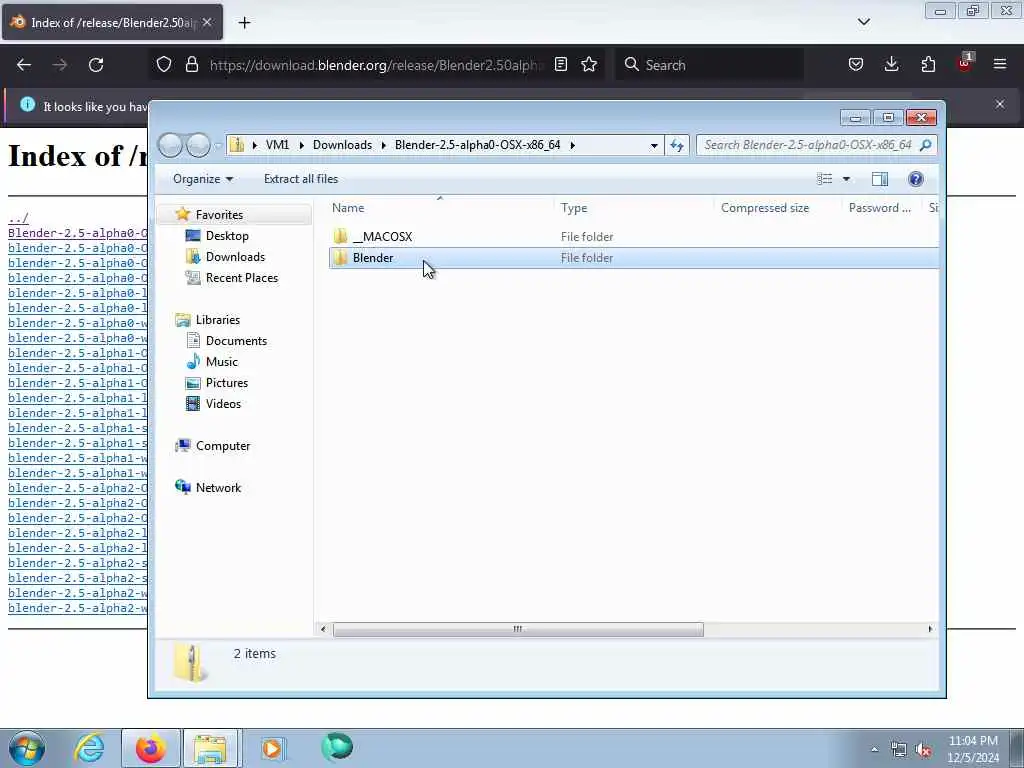Select Favorites heading
This screenshot has width=1024, height=768.
(219, 215)
